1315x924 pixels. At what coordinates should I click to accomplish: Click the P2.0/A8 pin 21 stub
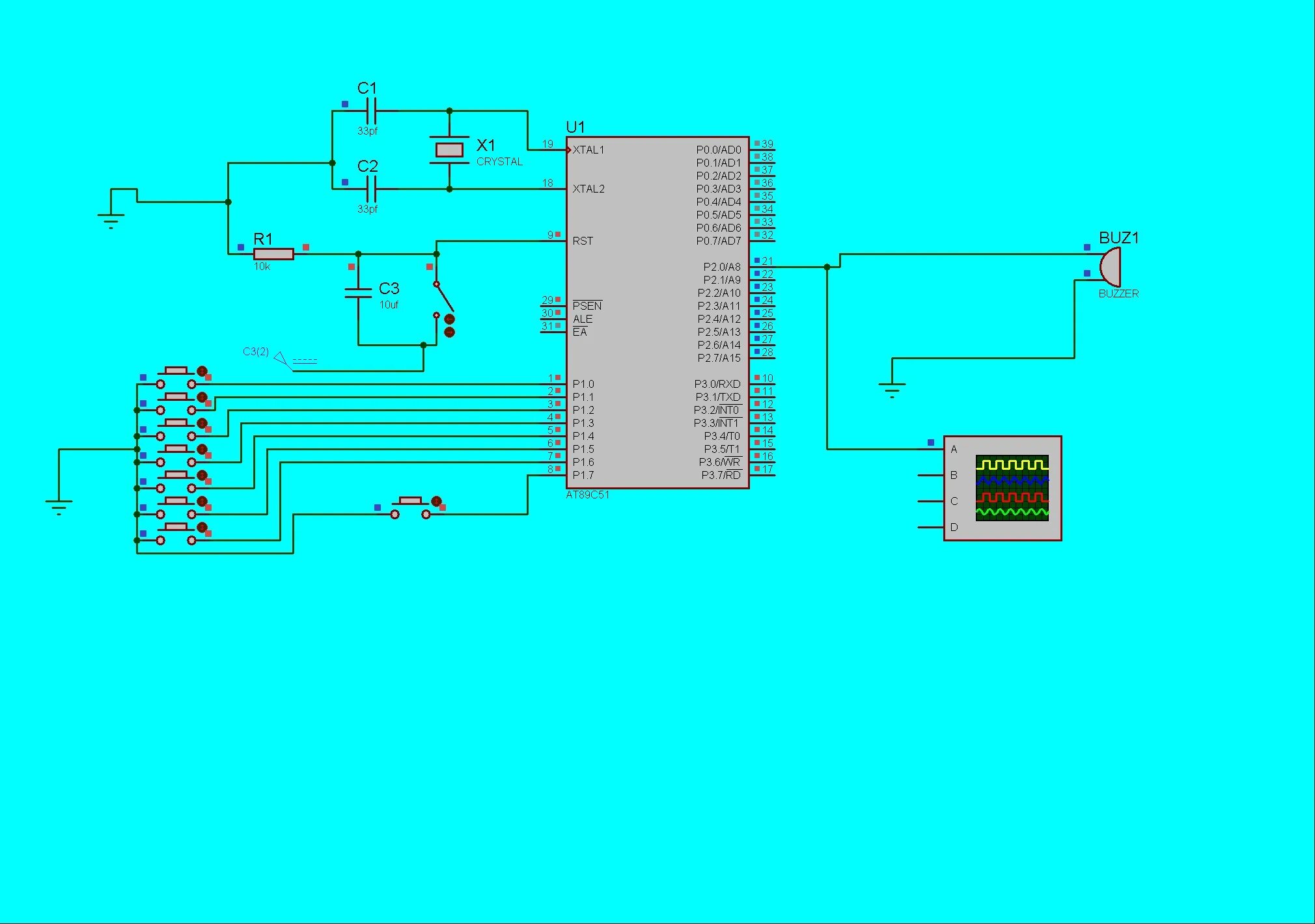[x=762, y=267]
